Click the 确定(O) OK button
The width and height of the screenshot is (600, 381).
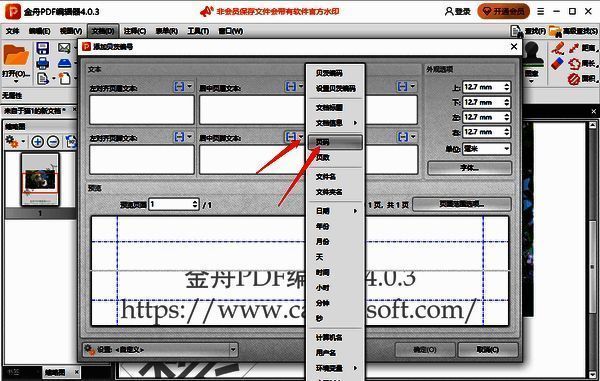[x=425, y=350]
